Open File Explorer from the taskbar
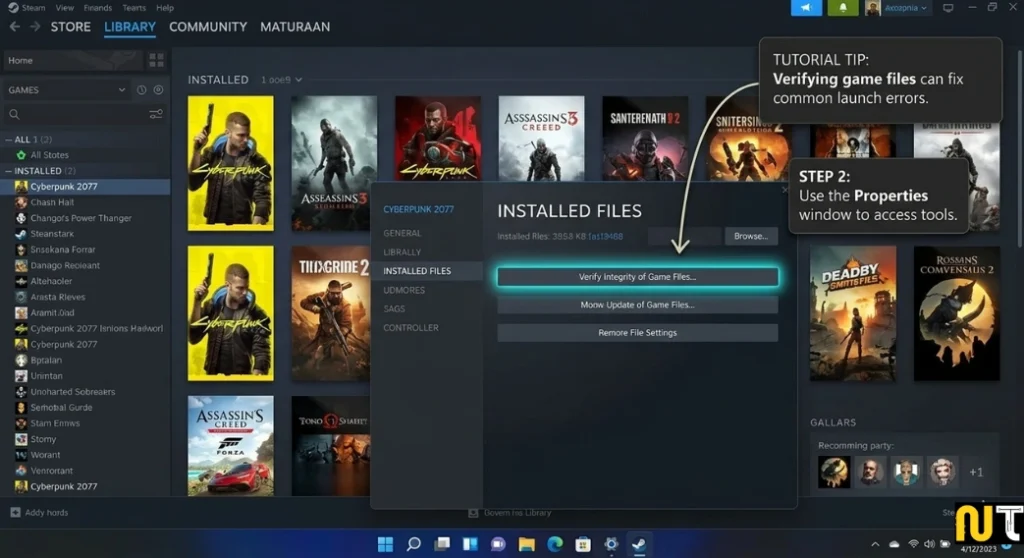This screenshot has width=1024, height=558. pyautogui.click(x=526, y=544)
